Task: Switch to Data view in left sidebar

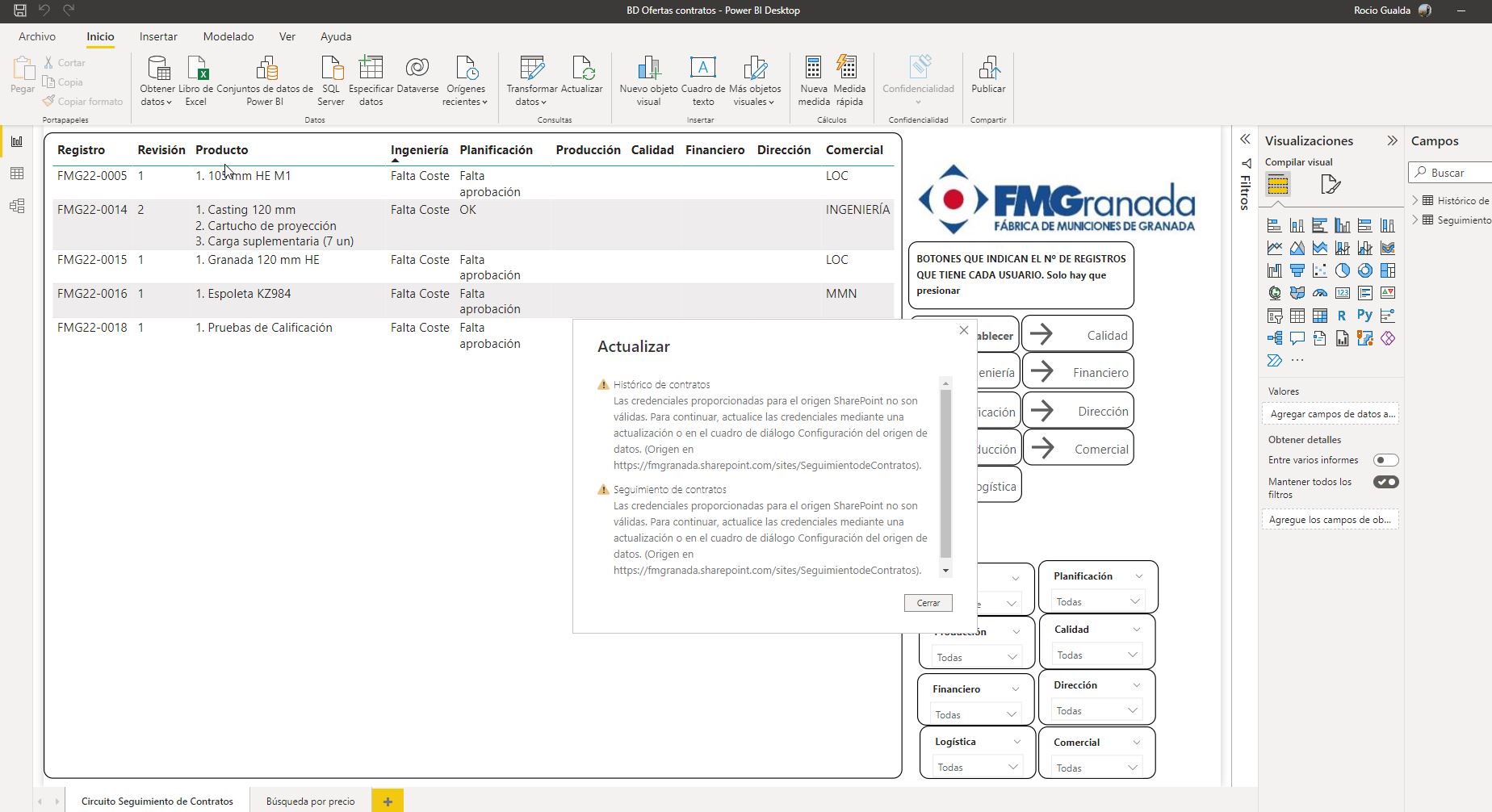Action: 17,174
